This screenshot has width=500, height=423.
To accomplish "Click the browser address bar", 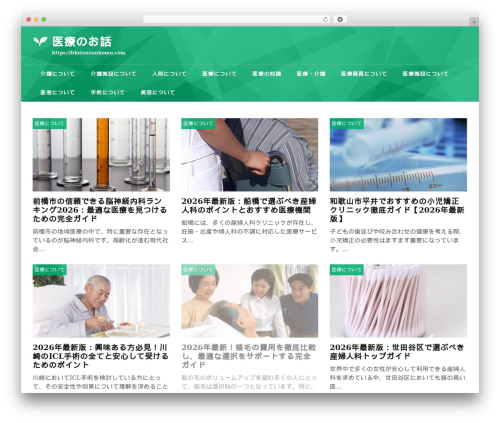I will pyautogui.click(x=237, y=20).
